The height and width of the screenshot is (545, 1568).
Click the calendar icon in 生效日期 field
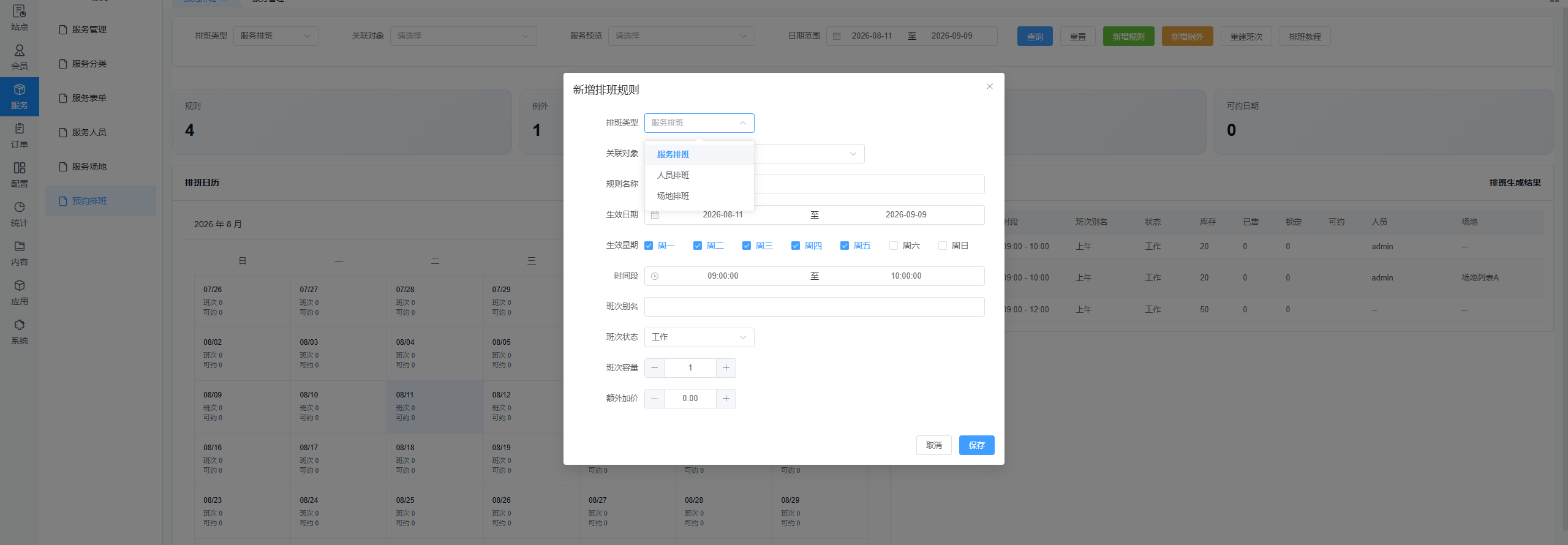pyautogui.click(x=655, y=215)
